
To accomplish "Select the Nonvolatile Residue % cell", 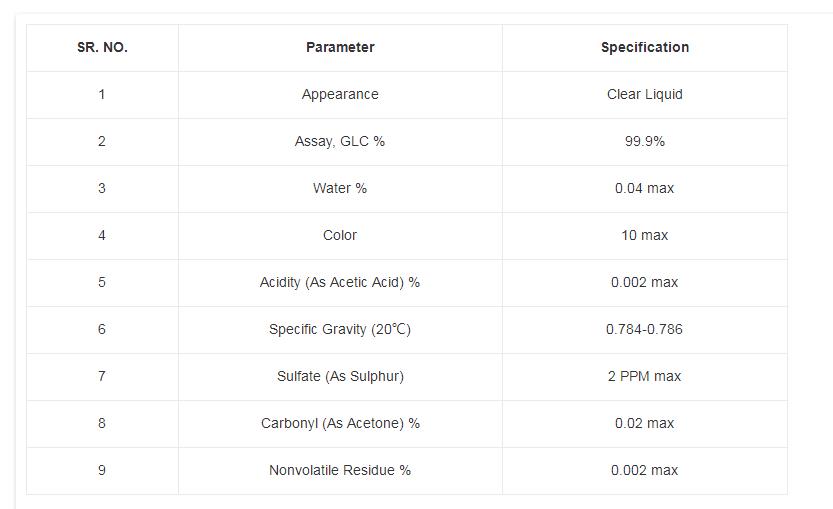I will (340, 470).
